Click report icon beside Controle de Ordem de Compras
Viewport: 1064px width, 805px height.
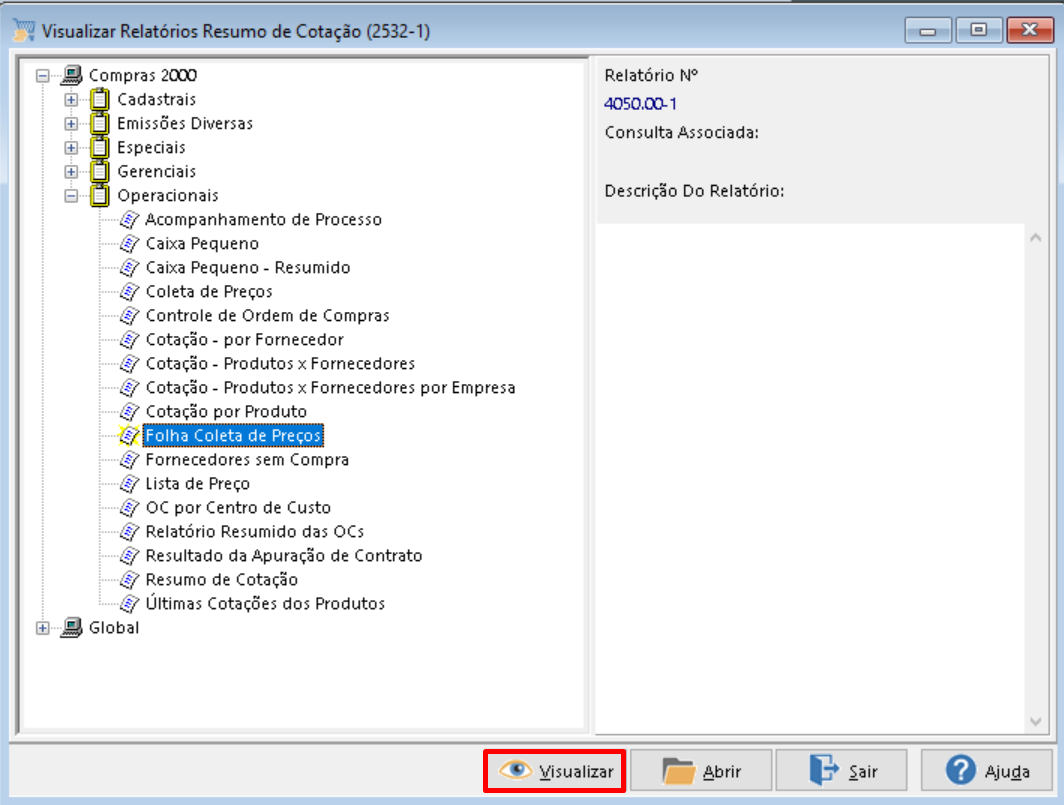point(129,315)
